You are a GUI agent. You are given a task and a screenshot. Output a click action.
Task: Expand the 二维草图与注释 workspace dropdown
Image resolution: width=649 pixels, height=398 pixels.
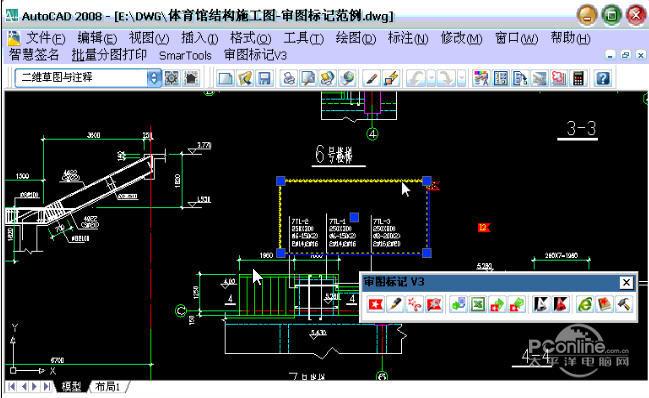[154, 78]
